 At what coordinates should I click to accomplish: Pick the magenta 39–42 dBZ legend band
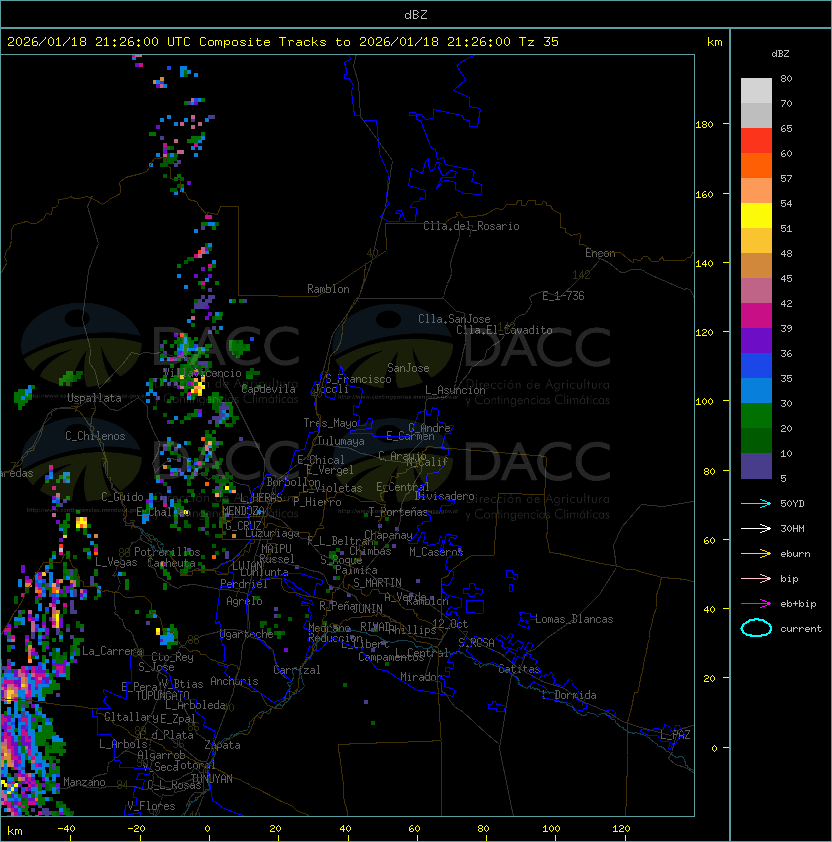tap(756, 316)
